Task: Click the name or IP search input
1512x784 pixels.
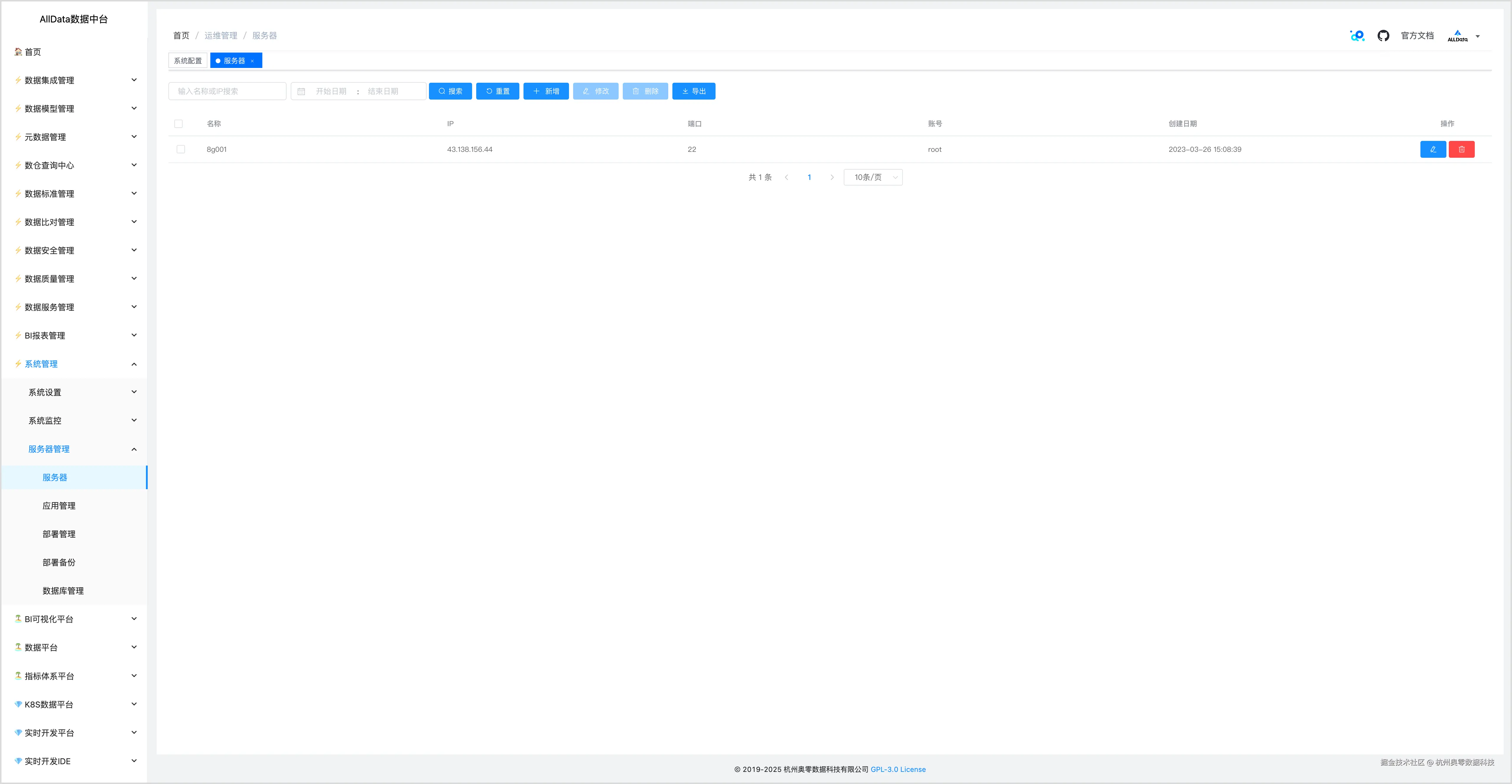Action: tap(227, 92)
